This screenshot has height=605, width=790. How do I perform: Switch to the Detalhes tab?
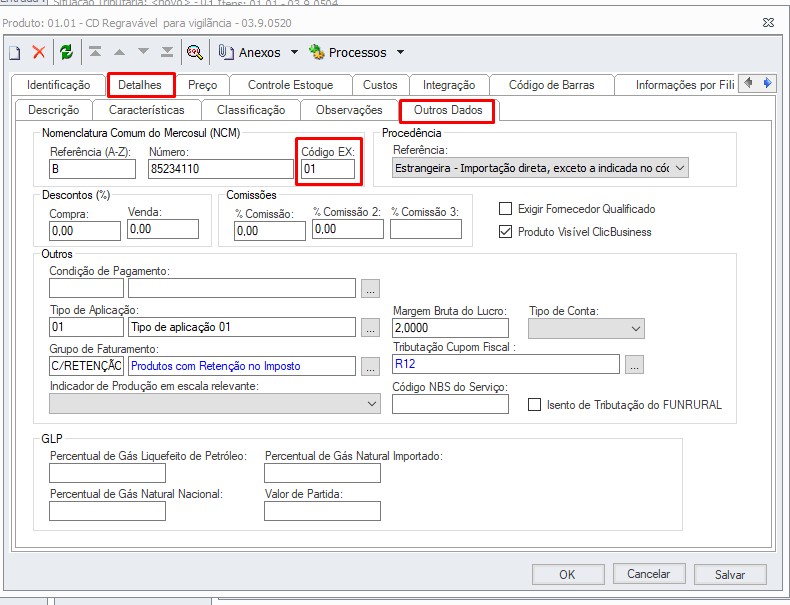click(140, 85)
